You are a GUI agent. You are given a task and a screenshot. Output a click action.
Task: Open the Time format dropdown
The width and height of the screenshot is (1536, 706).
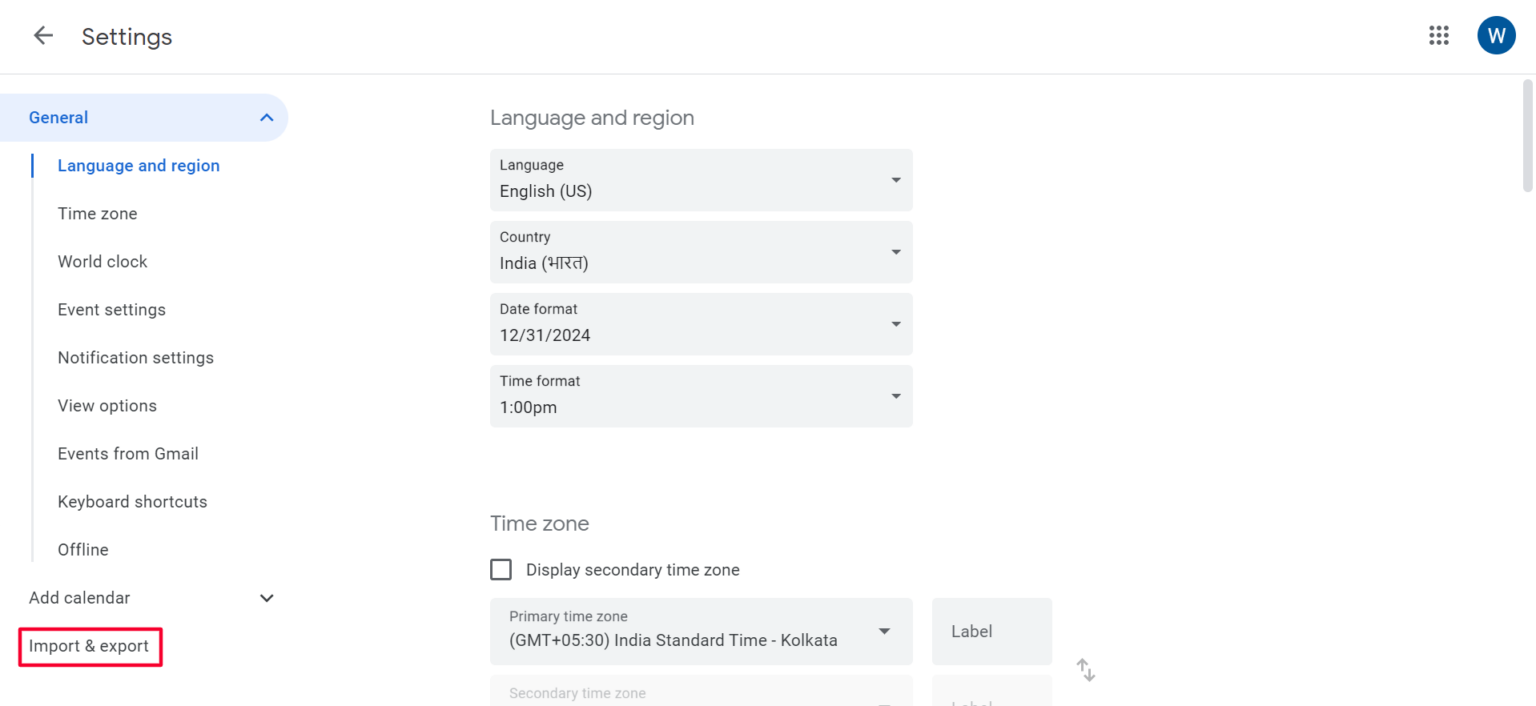700,396
